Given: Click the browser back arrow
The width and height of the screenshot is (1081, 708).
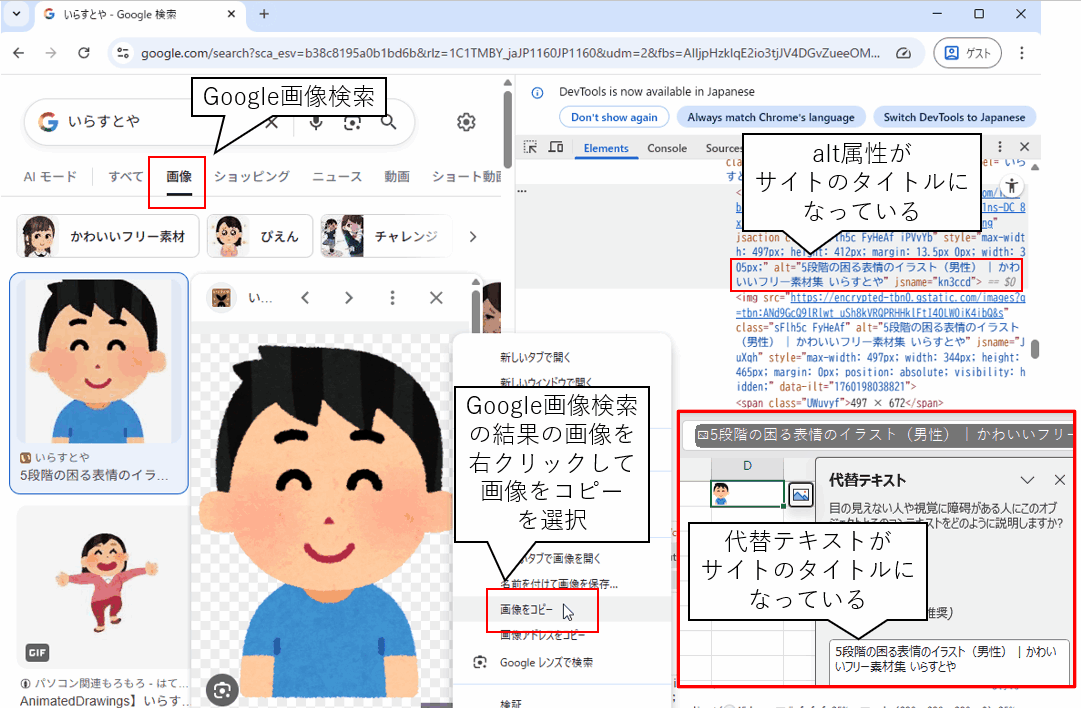Looking at the screenshot, I should coord(19,53).
